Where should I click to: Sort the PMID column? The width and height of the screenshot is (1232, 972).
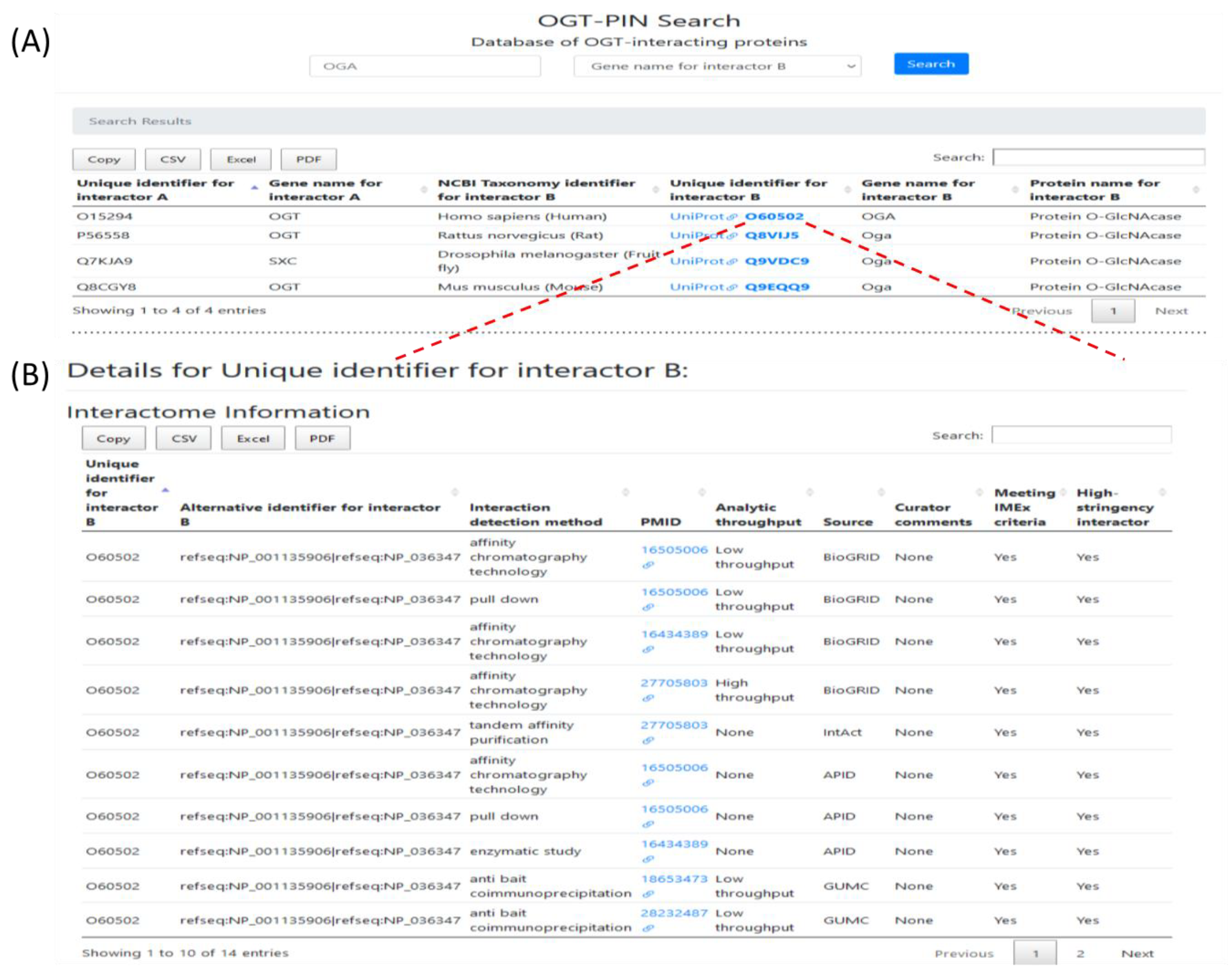pyautogui.click(x=660, y=522)
